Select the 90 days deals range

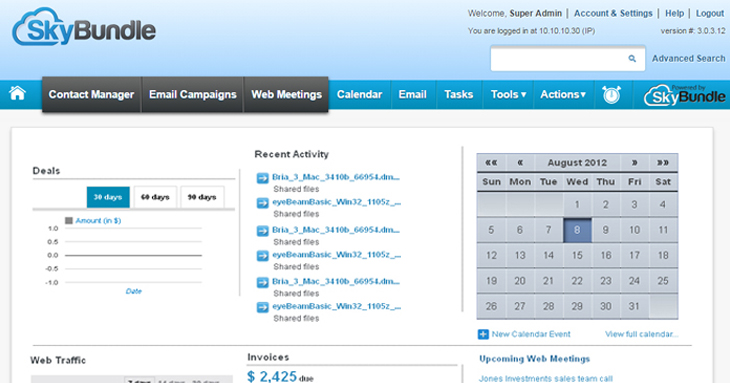(x=202, y=197)
